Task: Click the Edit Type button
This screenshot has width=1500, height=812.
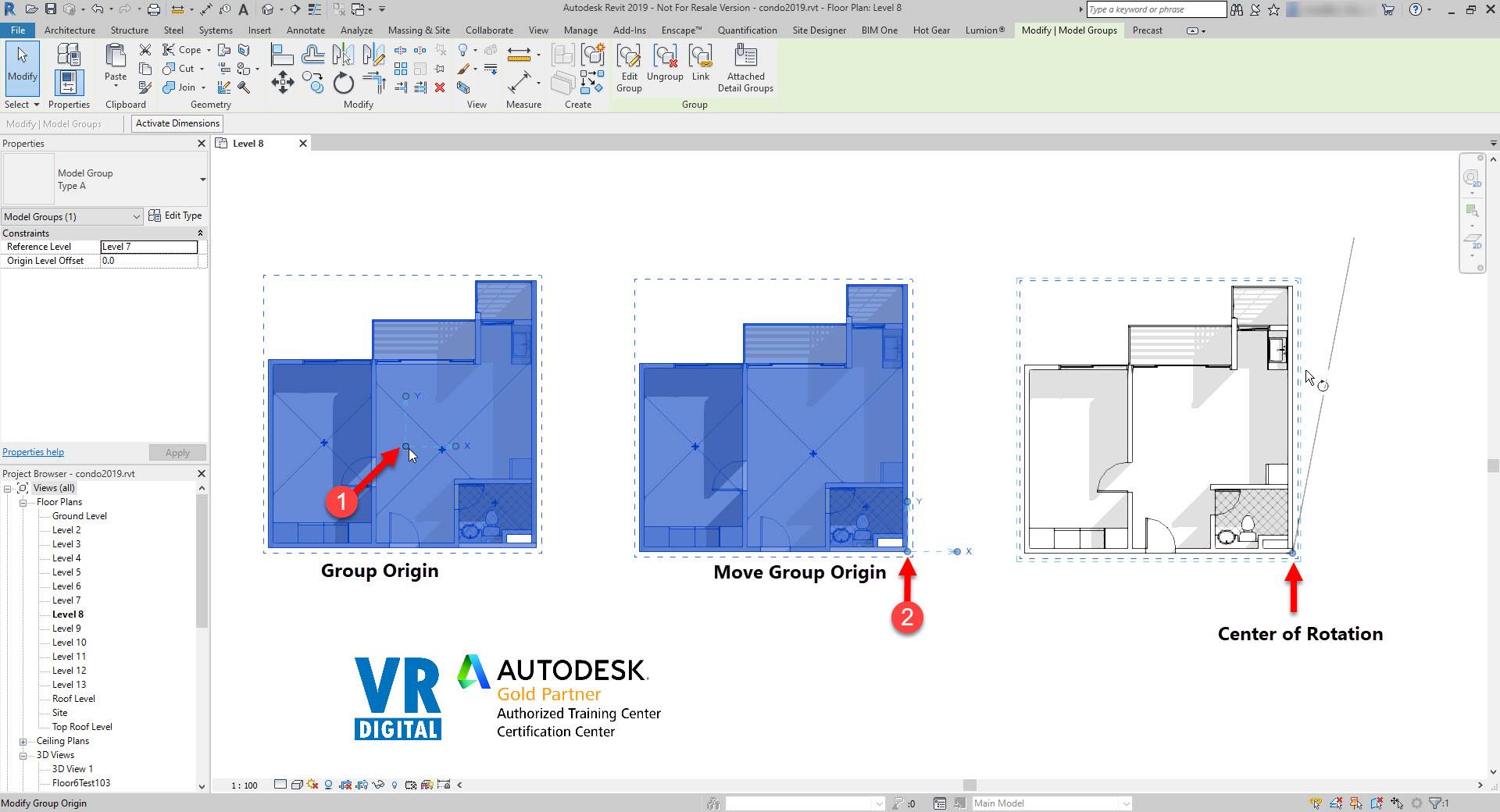Action: 176,215
